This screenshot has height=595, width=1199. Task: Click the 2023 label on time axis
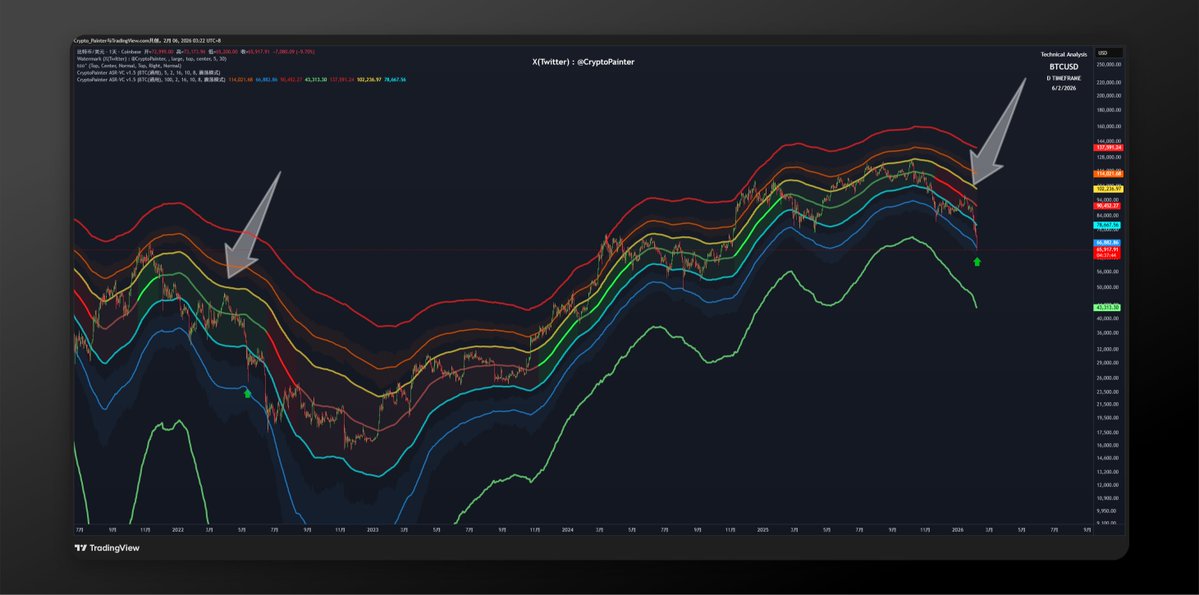tap(373, 529)
